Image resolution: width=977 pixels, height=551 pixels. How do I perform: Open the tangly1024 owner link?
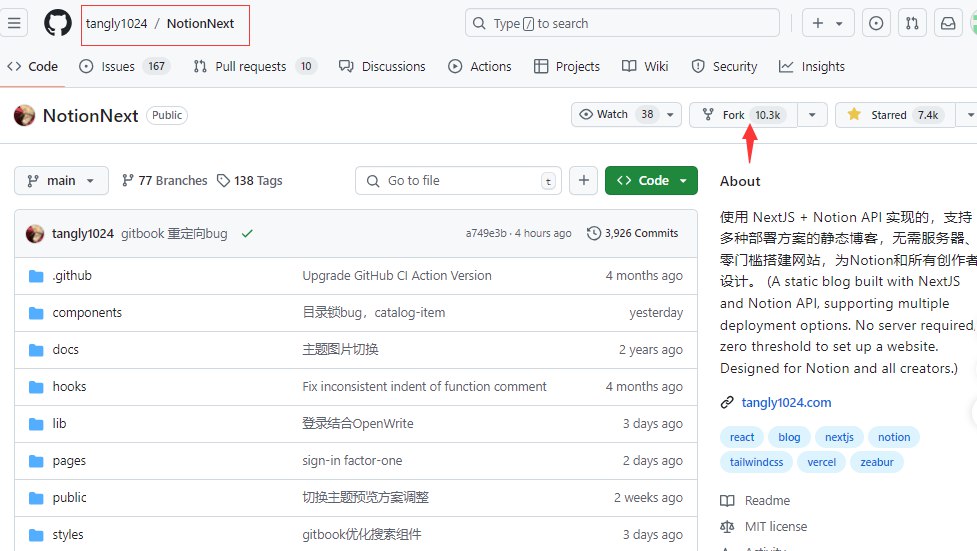[x=116, y=24]
